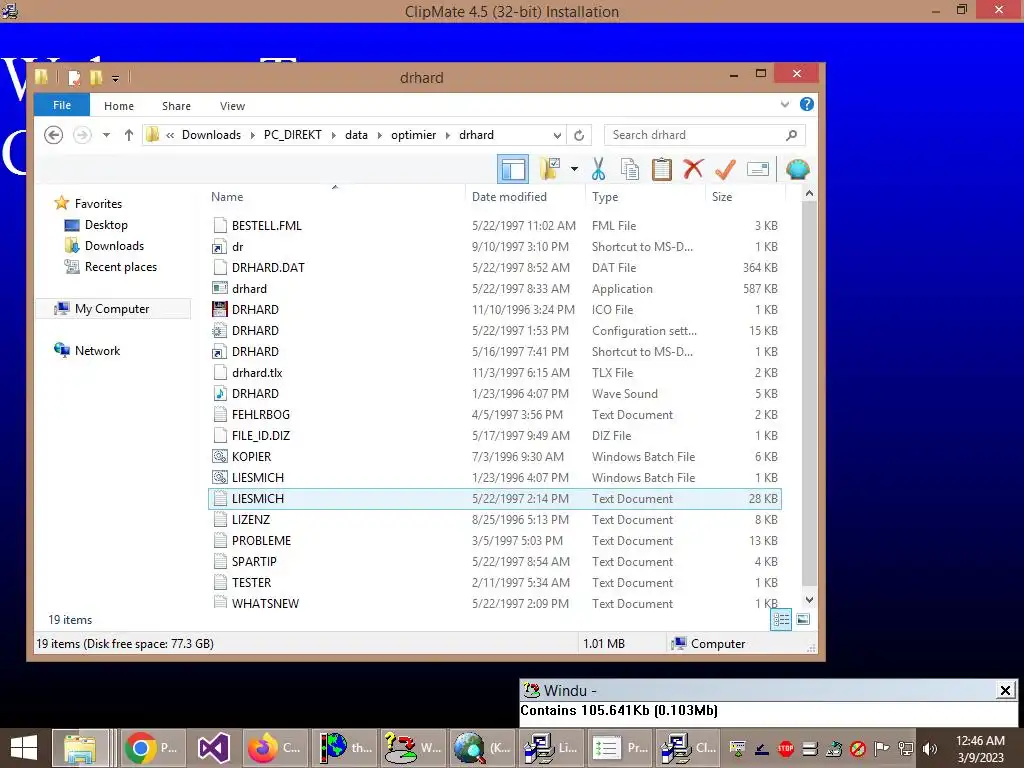Open the Home ribbon tab
This screenshot has width=1024, height=768.
tap(119, 106)
